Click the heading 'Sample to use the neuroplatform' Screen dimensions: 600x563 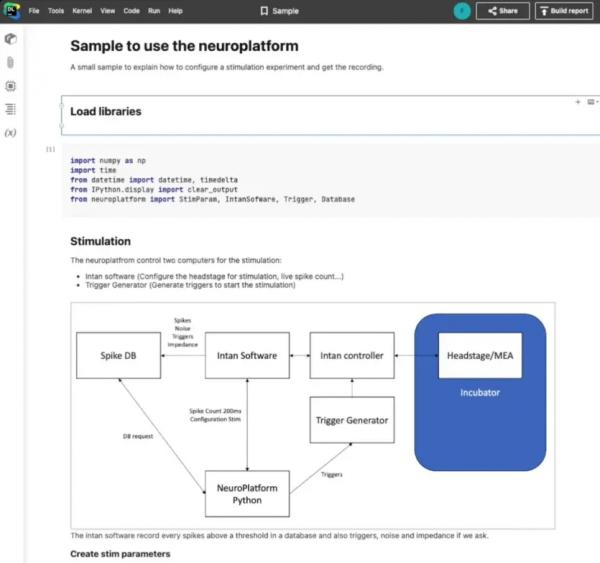point(184,46)
